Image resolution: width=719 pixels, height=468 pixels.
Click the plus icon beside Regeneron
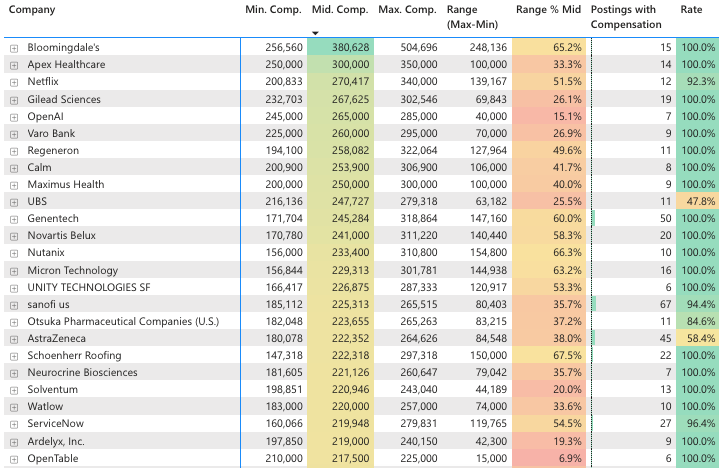click(14, 150)
